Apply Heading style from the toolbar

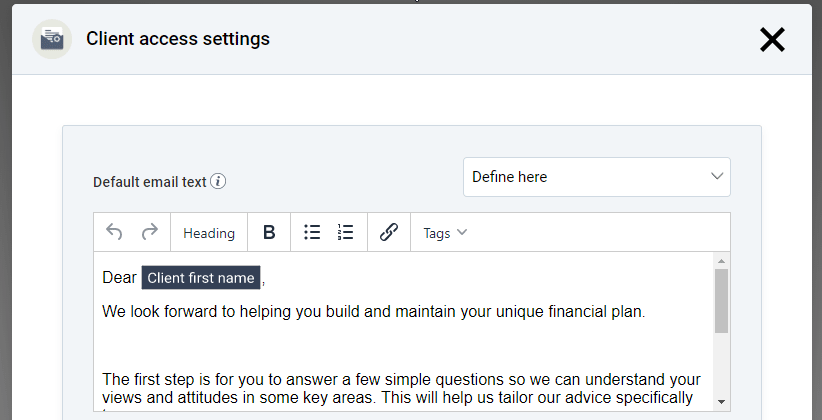[x=209, y=233]
